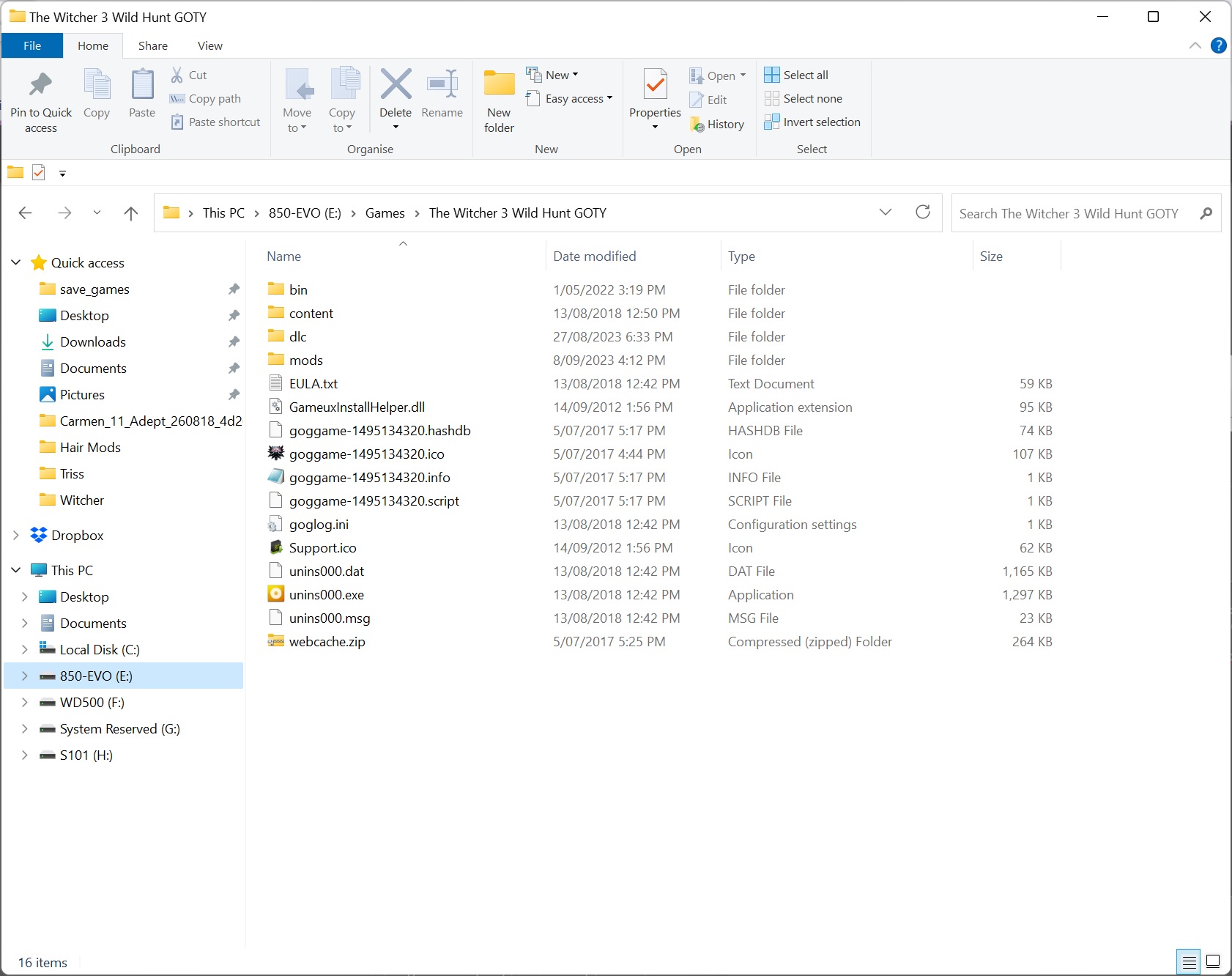Select the mods folder
The height and width of the screenshot is (976, 1232).
[x=305, y=360]
